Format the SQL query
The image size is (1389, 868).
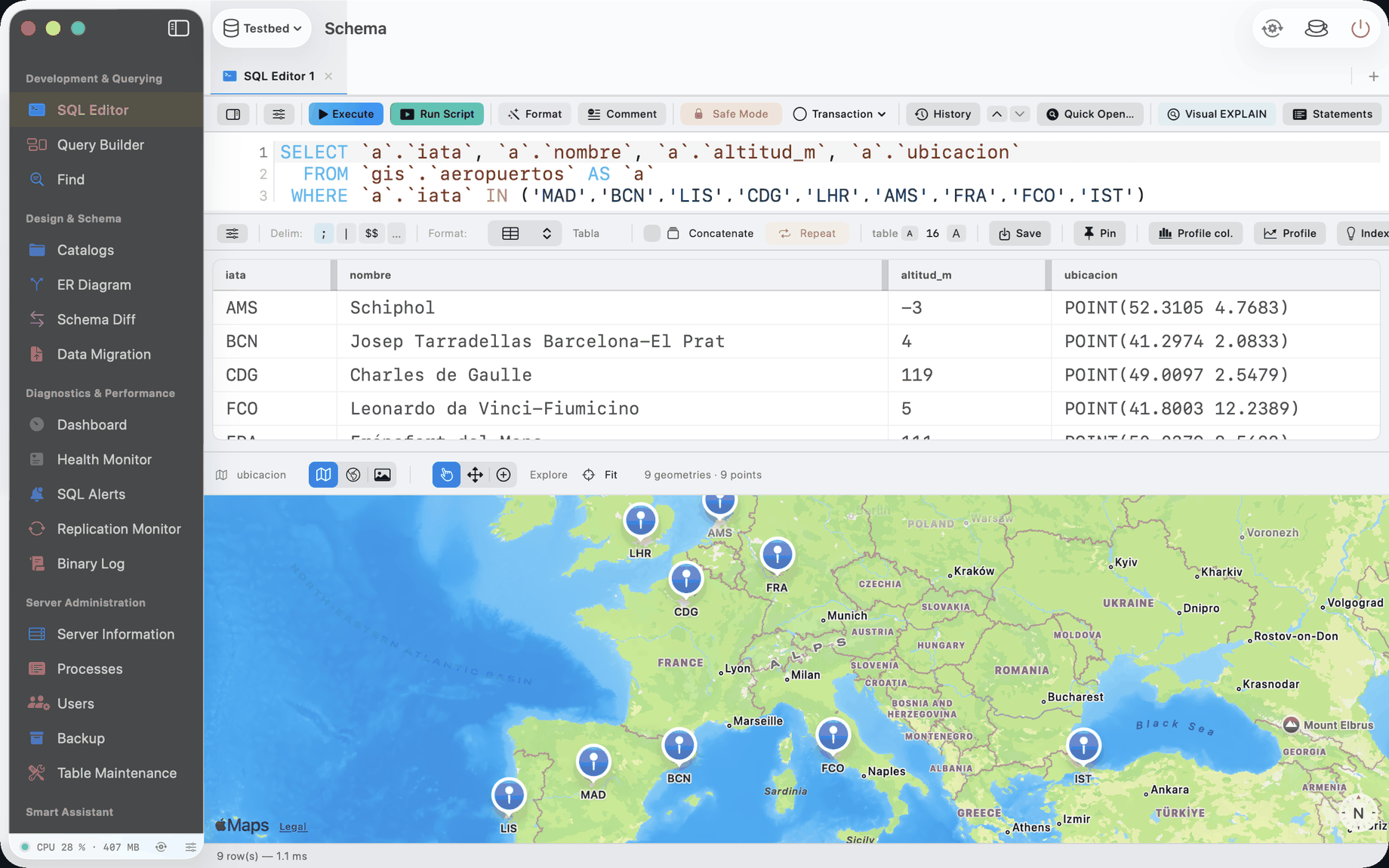point(534,114)
